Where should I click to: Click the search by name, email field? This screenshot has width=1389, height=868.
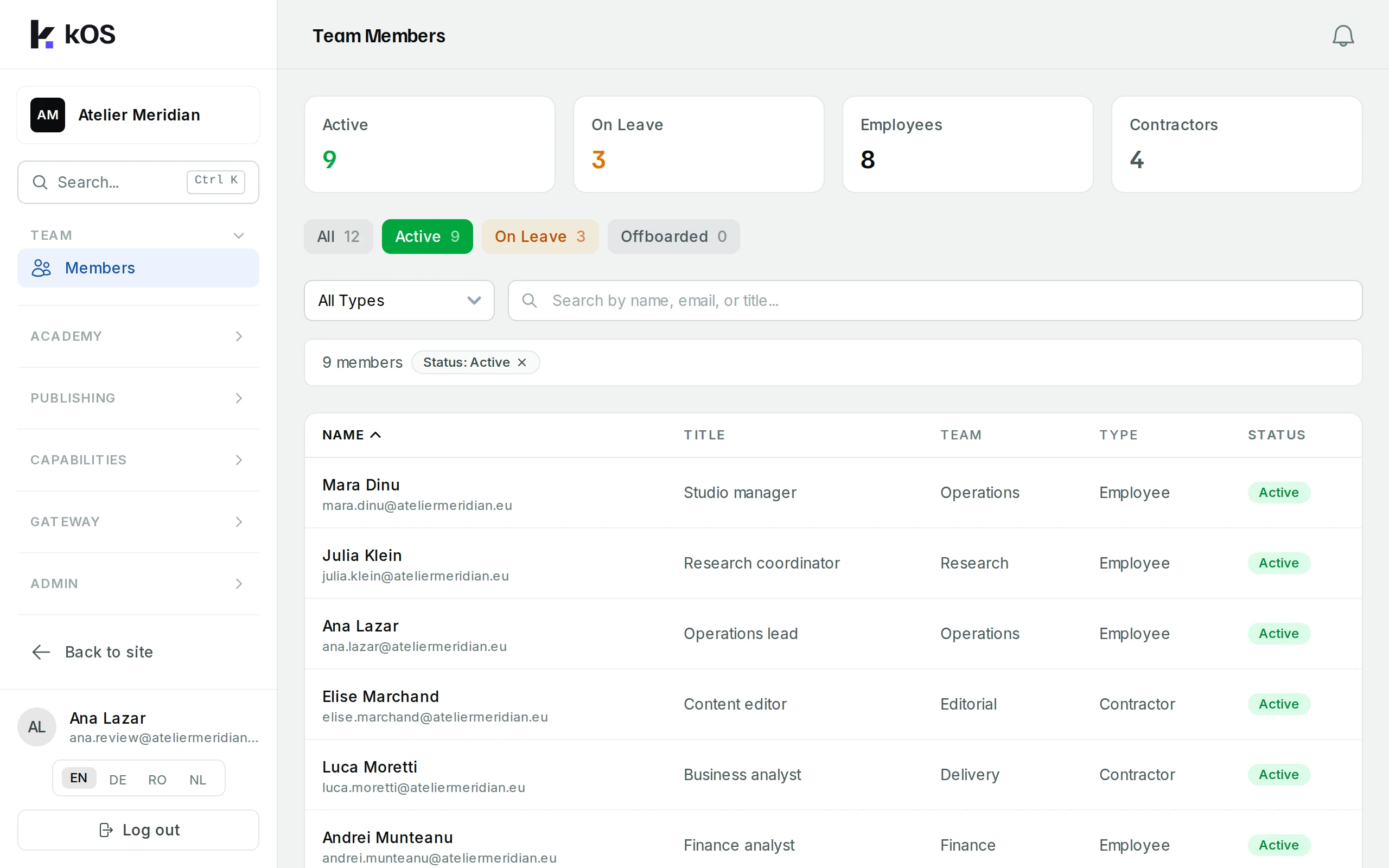[935, 300]
